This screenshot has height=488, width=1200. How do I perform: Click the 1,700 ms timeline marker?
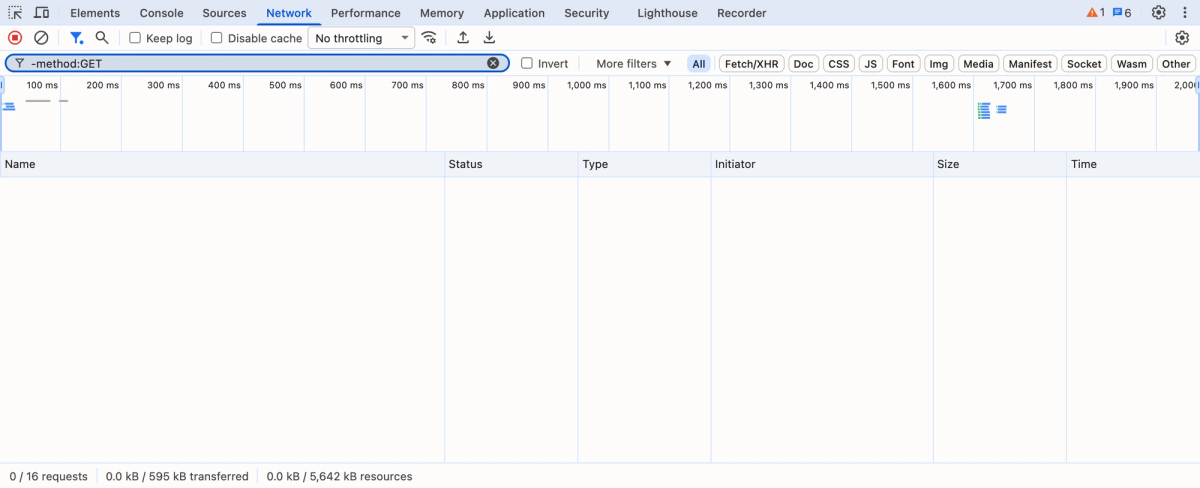click(x=1012, y=85)
